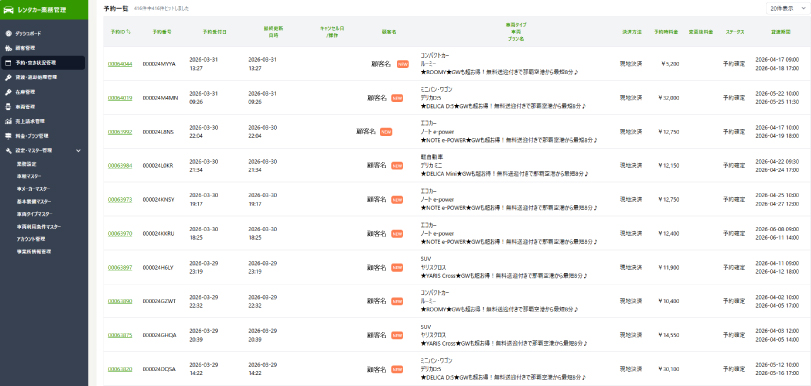Click NEW badge in row 00064044
This screenshot has height=386, width=811.
tap(403, 64)
